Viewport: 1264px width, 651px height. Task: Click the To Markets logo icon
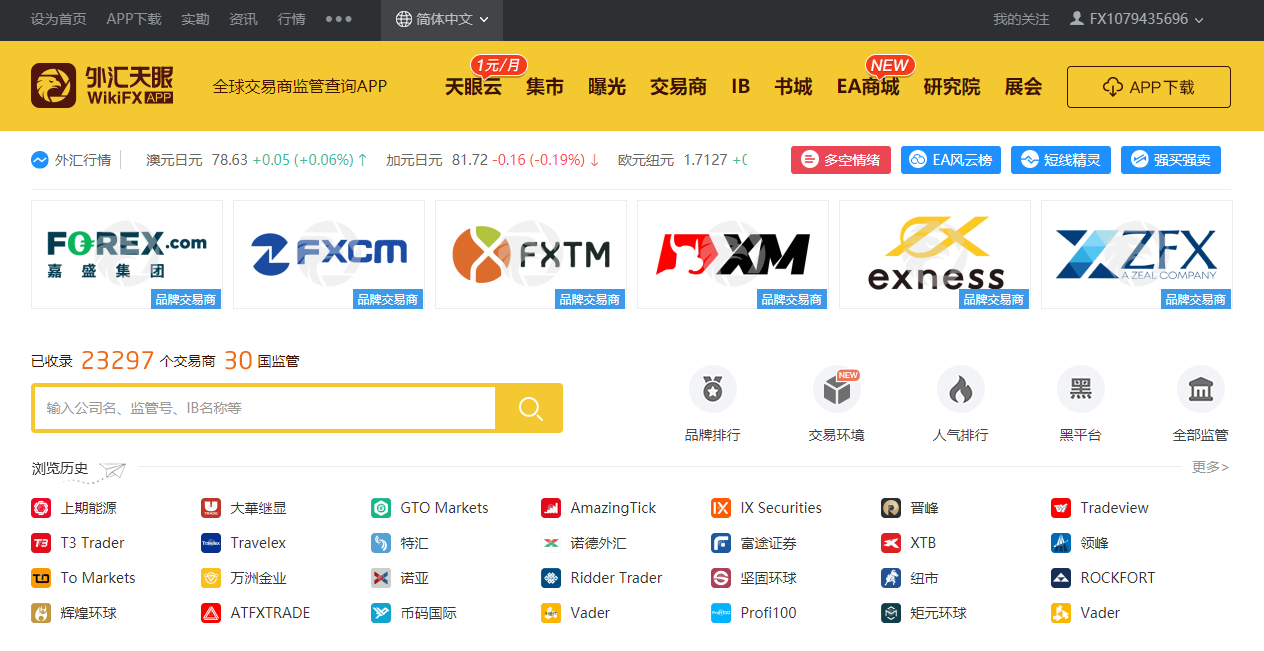(x=41, y=578)
